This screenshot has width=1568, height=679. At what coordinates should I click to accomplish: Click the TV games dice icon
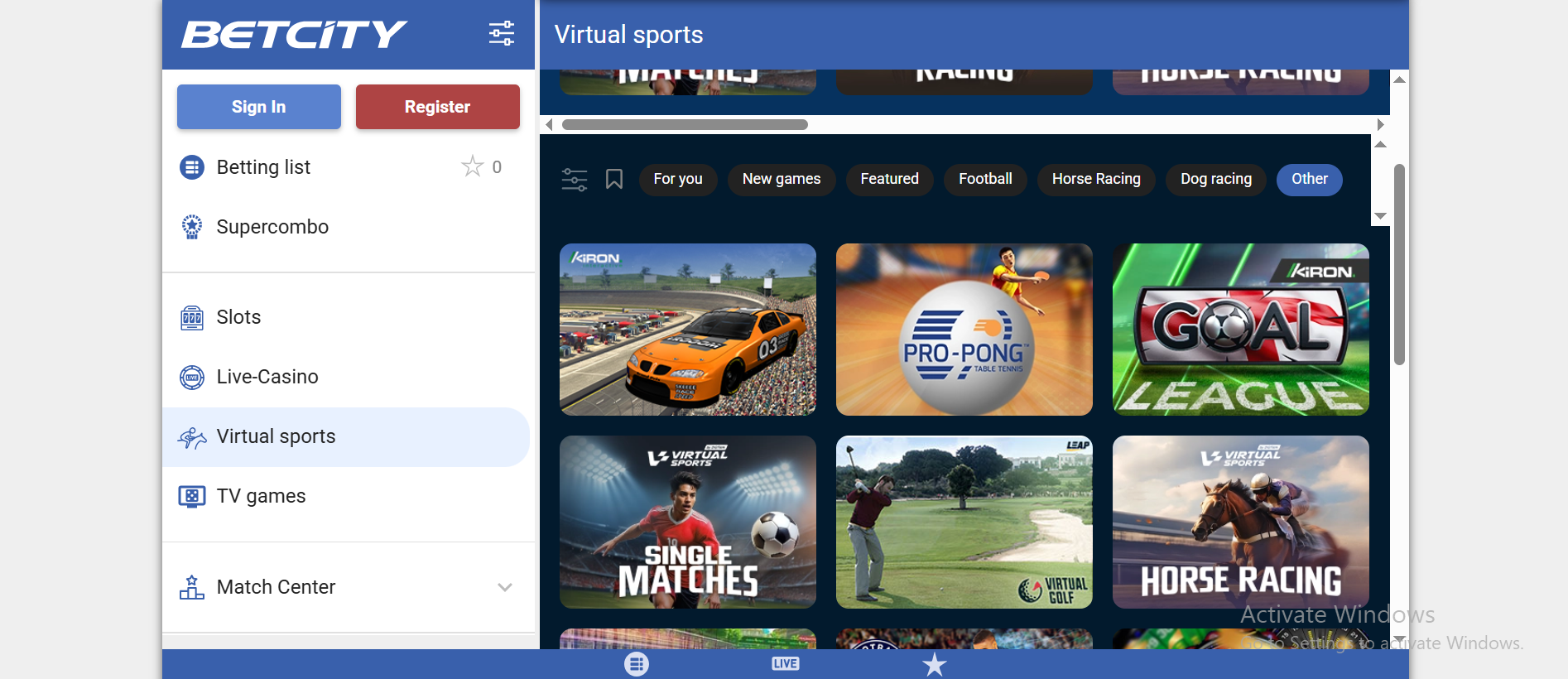click(x=192, y=496)
